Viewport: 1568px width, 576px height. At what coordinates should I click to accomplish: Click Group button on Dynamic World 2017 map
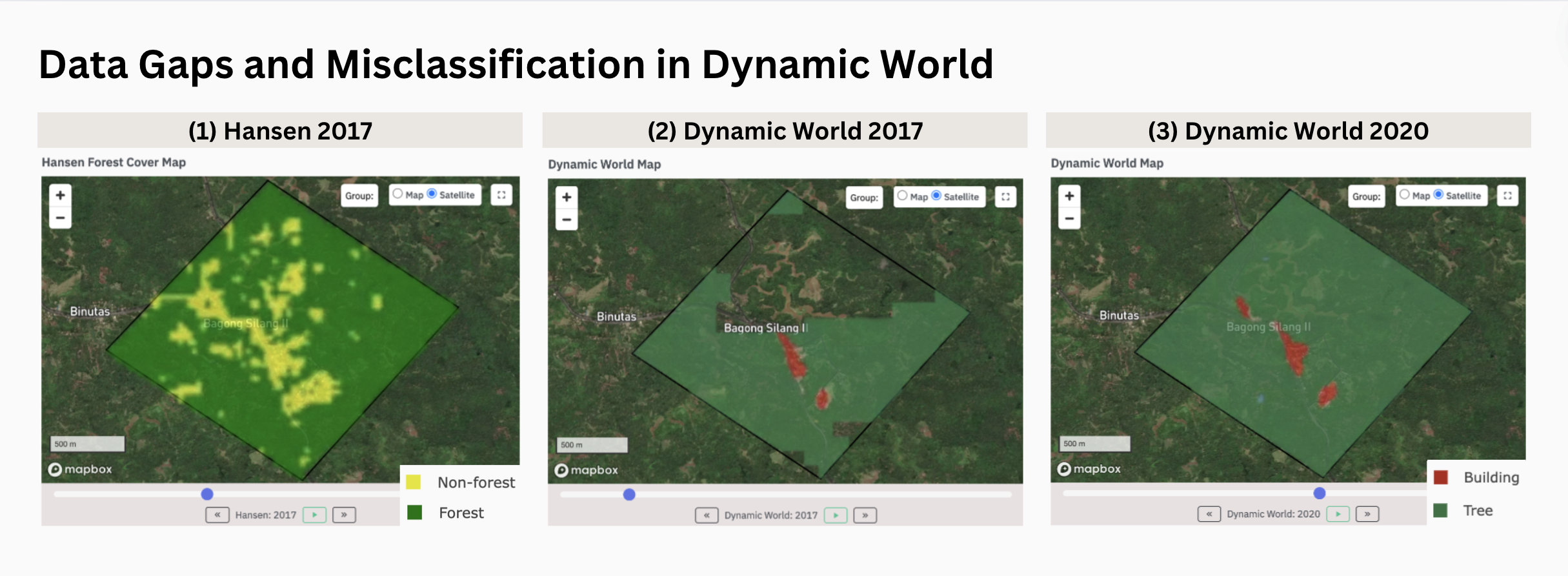(x=864, y=198)
